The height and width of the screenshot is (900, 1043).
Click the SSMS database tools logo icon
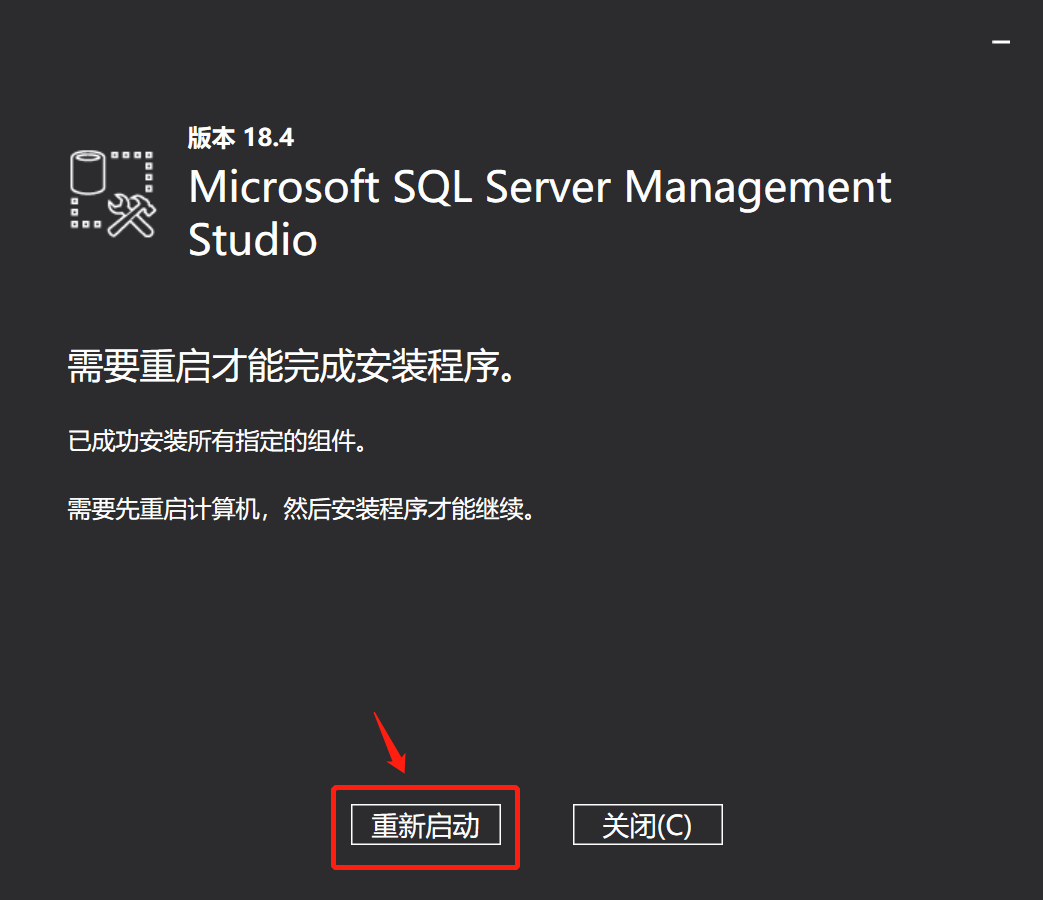112,194
